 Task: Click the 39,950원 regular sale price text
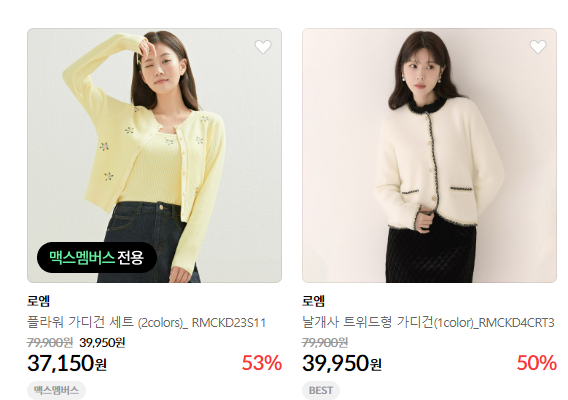tap(102, 342)
